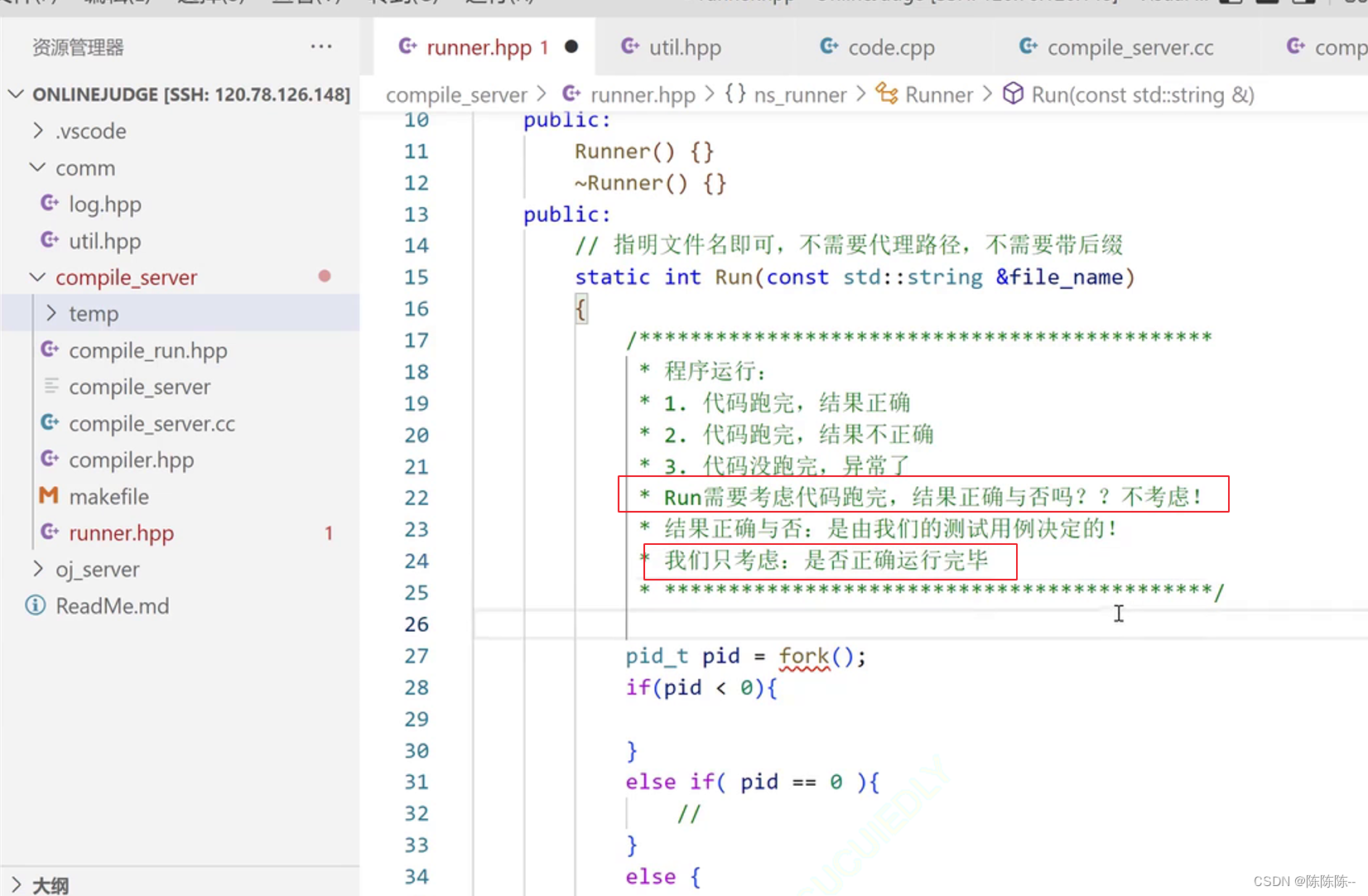Viewport: 1368px width, 896px height.
Task: Click the class icon beside Runner breadcrumb
Action: (x=887, y=94)
